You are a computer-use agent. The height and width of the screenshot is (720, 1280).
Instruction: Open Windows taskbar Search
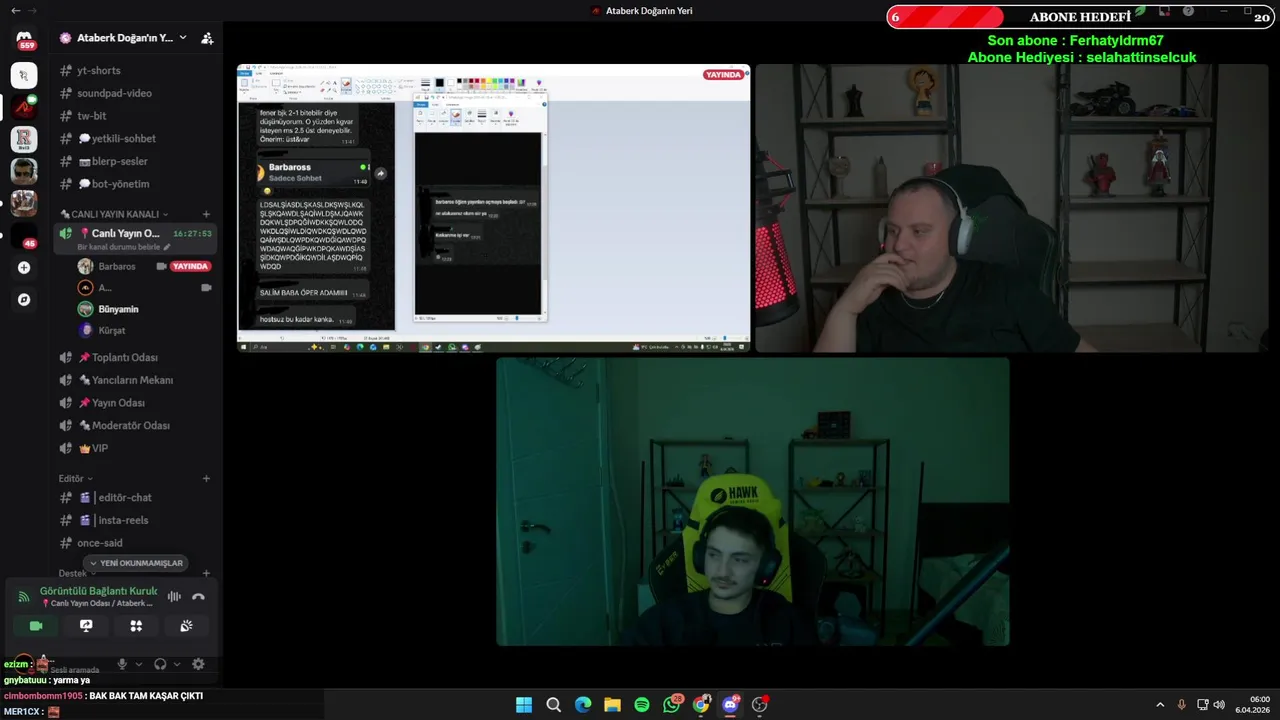coord(553,705)
